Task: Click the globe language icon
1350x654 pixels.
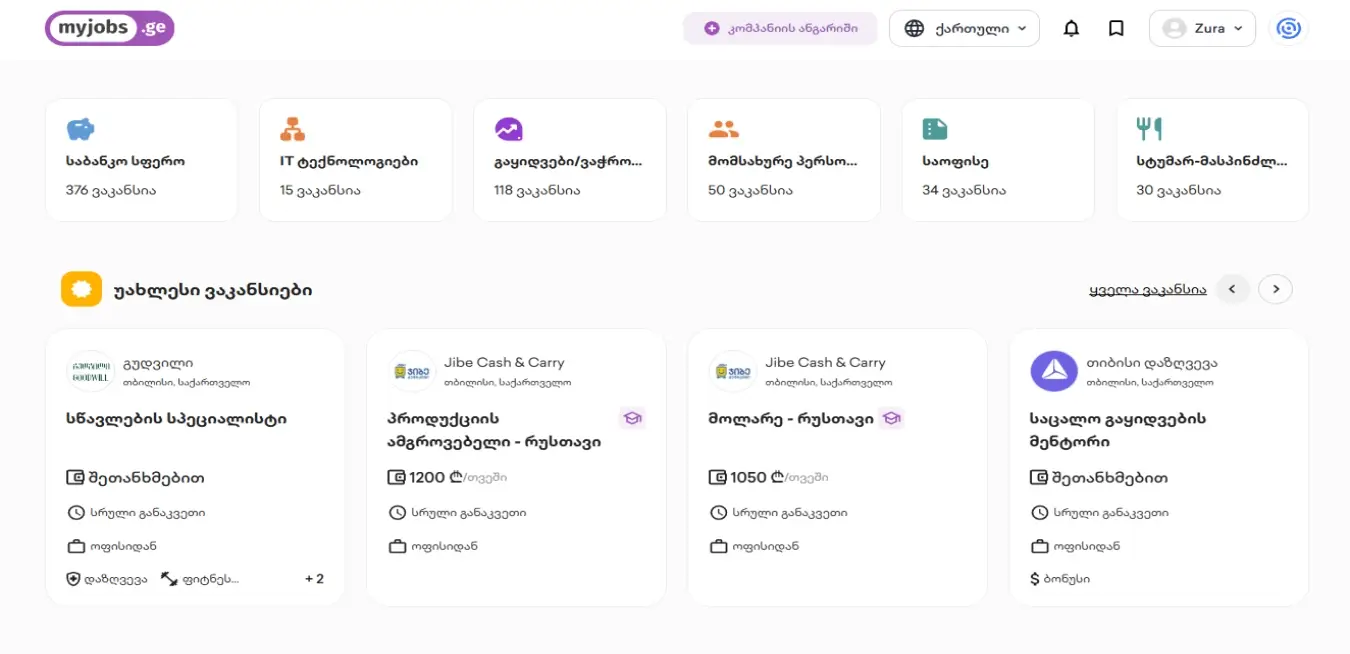Action: pyautogui.click(x=914, y=29)
